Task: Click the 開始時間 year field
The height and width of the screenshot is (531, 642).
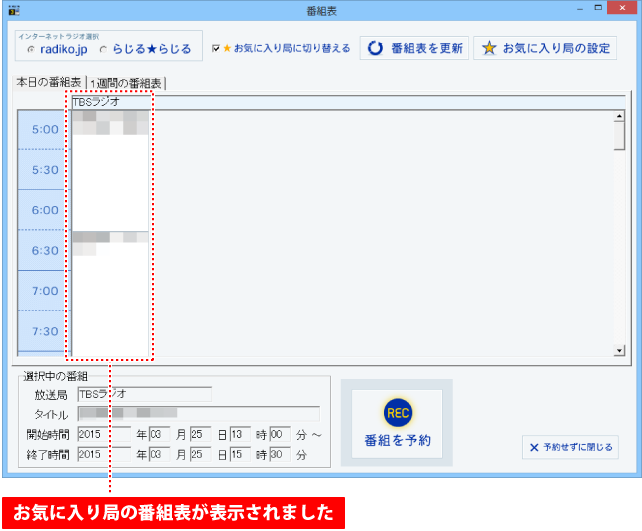Action: tap(104, 434)
